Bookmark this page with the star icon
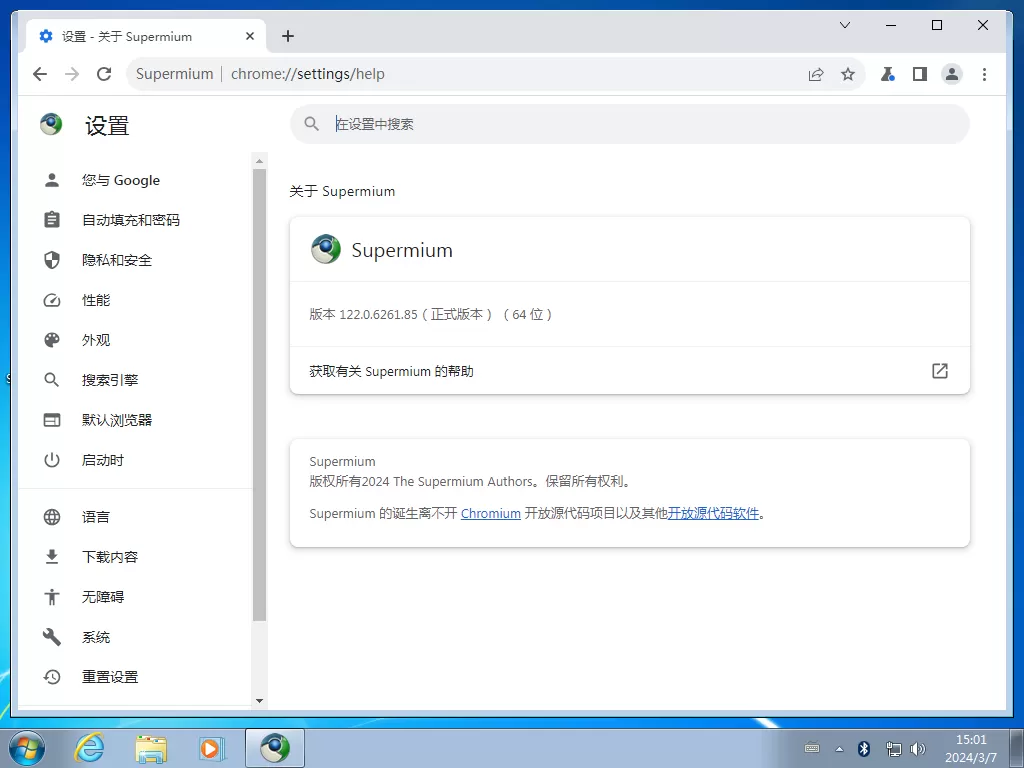The height and width of the screenshot is (768, 1024). pyautogui.click(x=848, y=73)
